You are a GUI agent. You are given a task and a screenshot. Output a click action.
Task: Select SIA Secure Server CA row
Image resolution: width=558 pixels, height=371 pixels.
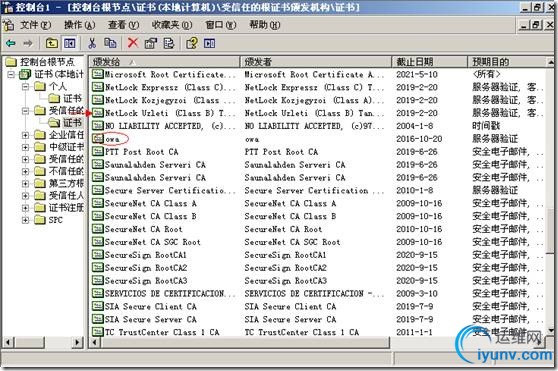pos(317,319)
